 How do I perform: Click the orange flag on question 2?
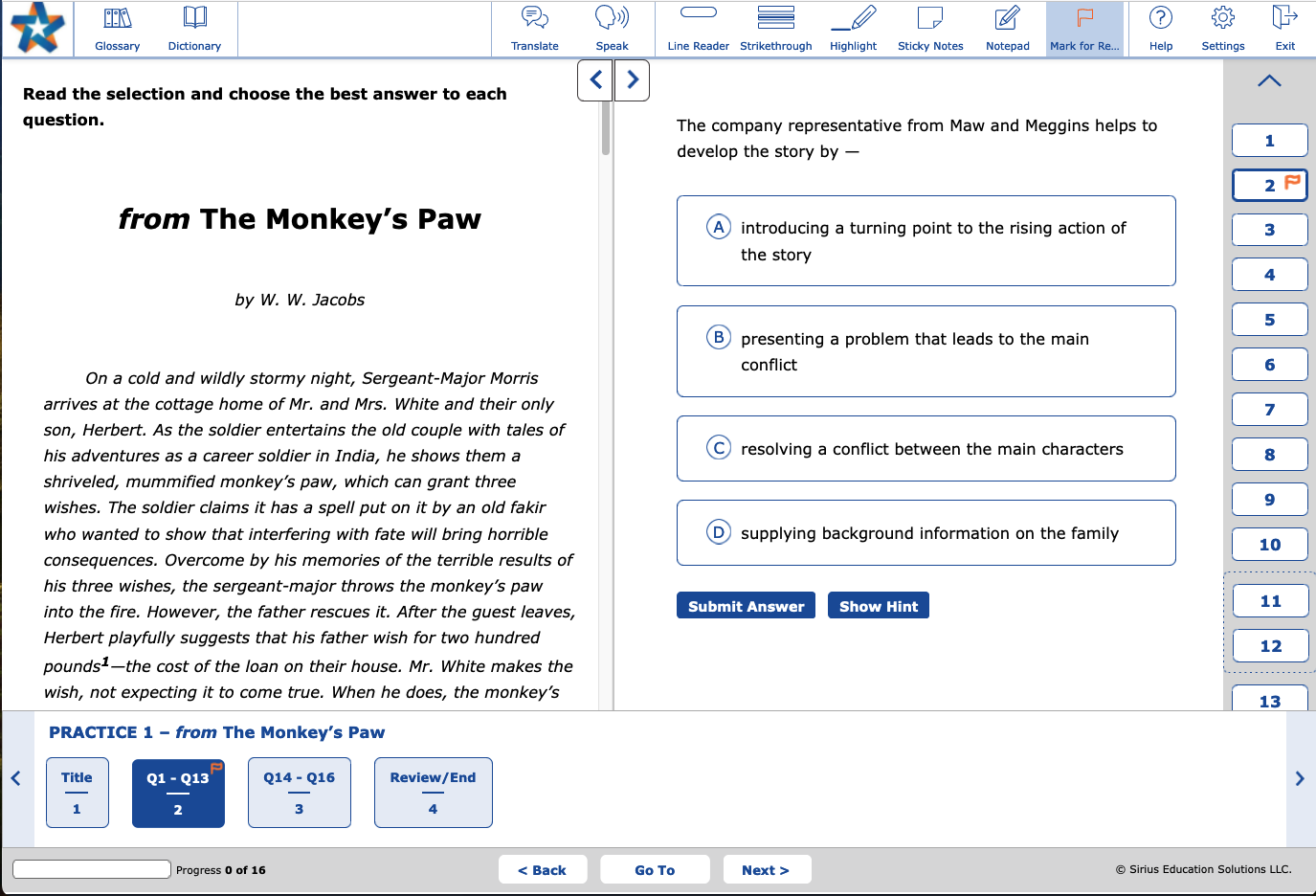pos(1292,181)
